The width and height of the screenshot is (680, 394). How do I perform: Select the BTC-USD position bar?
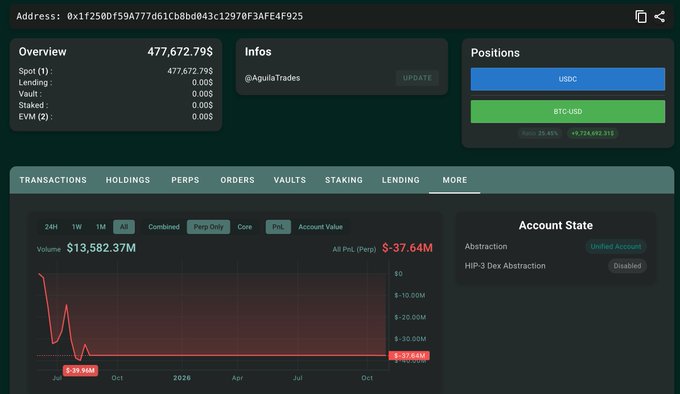click(568, 111)
